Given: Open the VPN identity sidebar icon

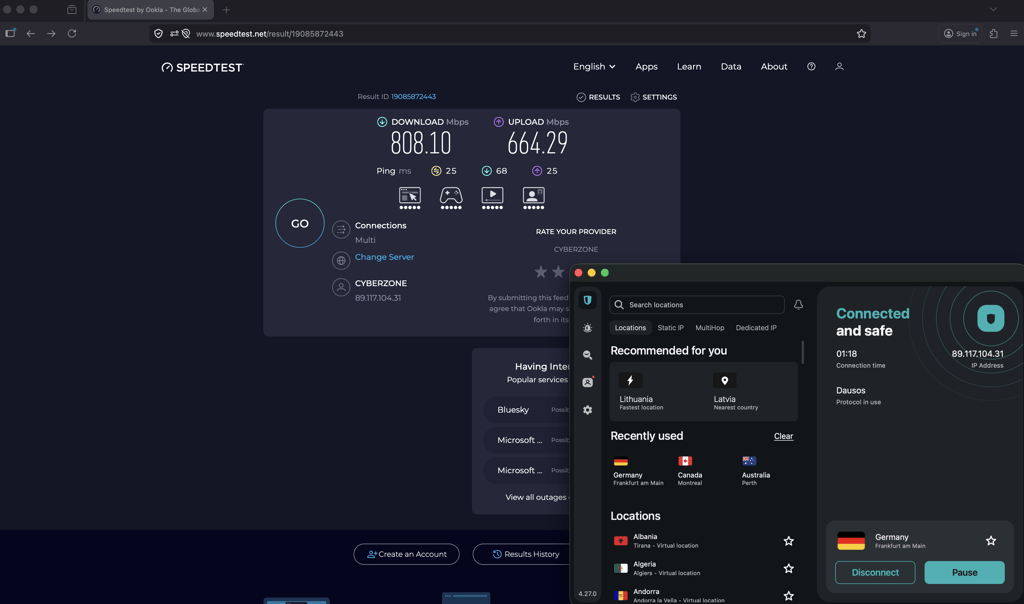Looking at the screenshot, I should click(587, 383).
